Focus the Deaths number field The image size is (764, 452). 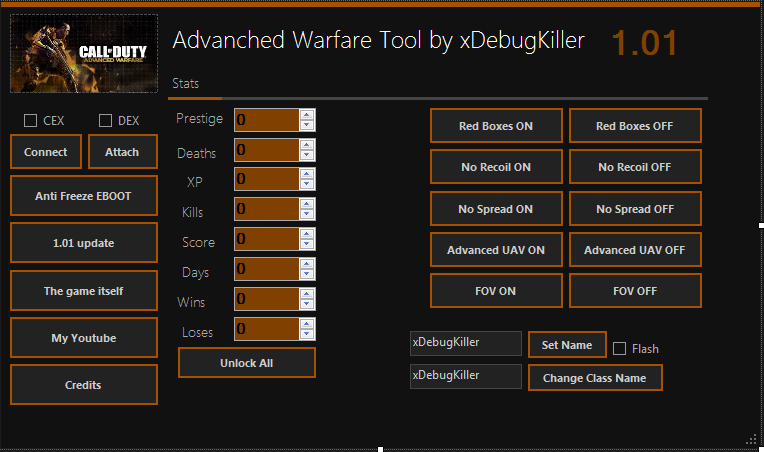click(267, 150)
